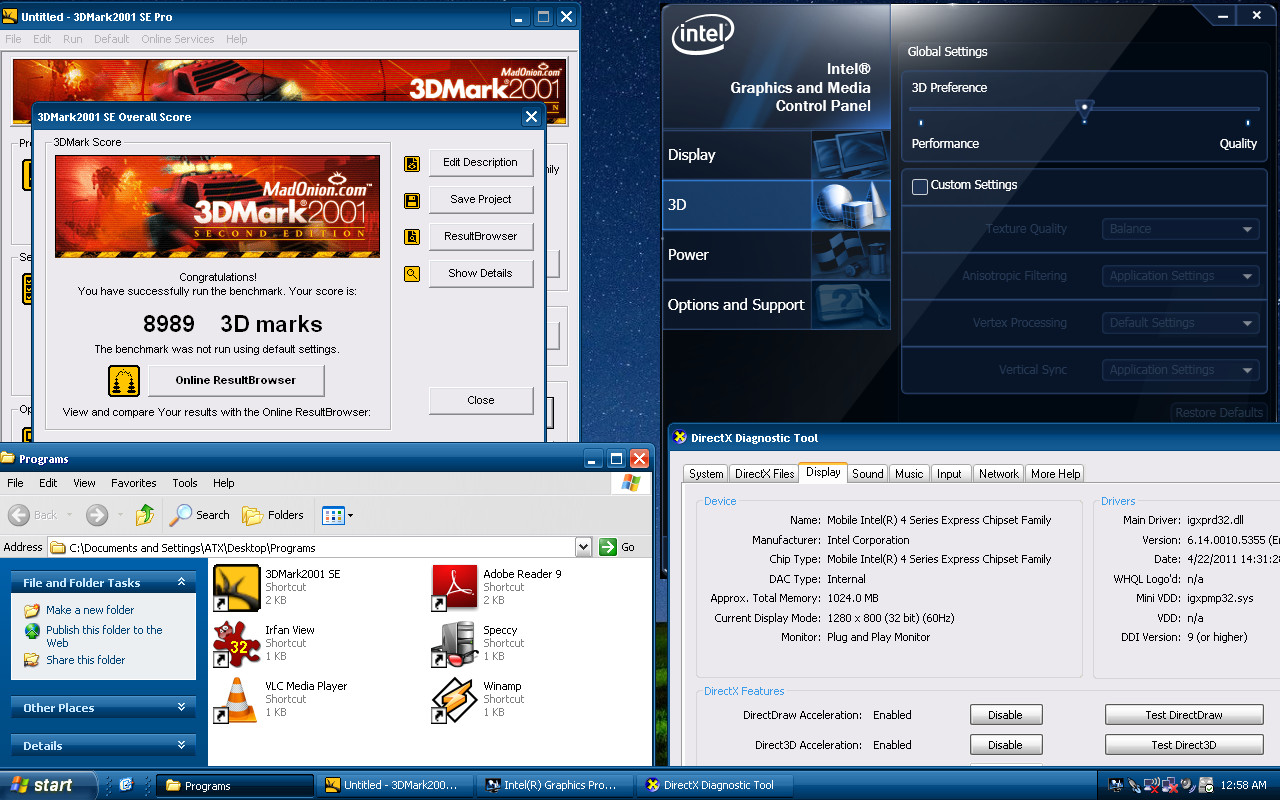
Task: Expand the Details section
Action: [x=181, y=745]
